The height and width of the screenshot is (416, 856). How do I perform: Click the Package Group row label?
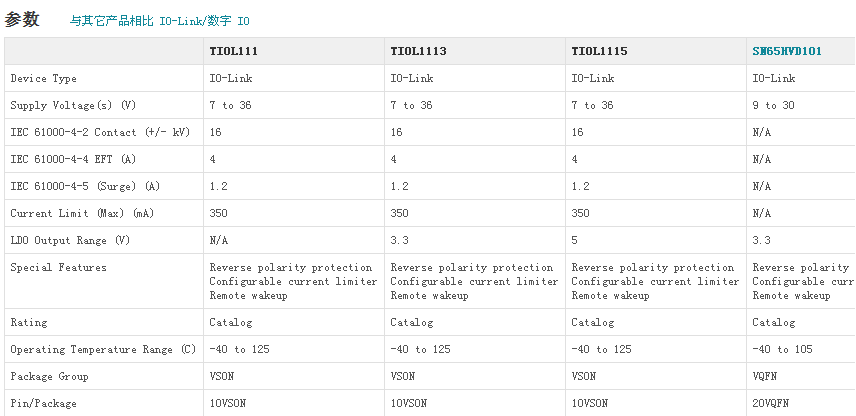click(49, 376)
